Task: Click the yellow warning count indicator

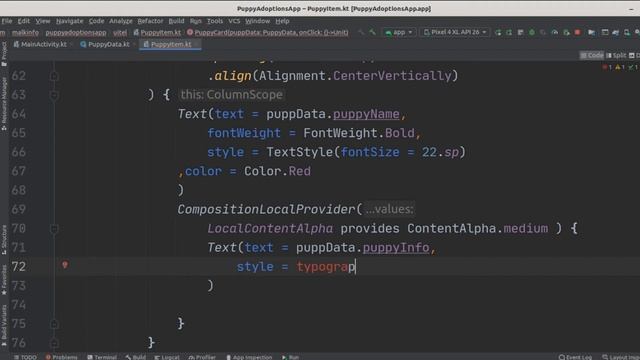Action: 620,67
